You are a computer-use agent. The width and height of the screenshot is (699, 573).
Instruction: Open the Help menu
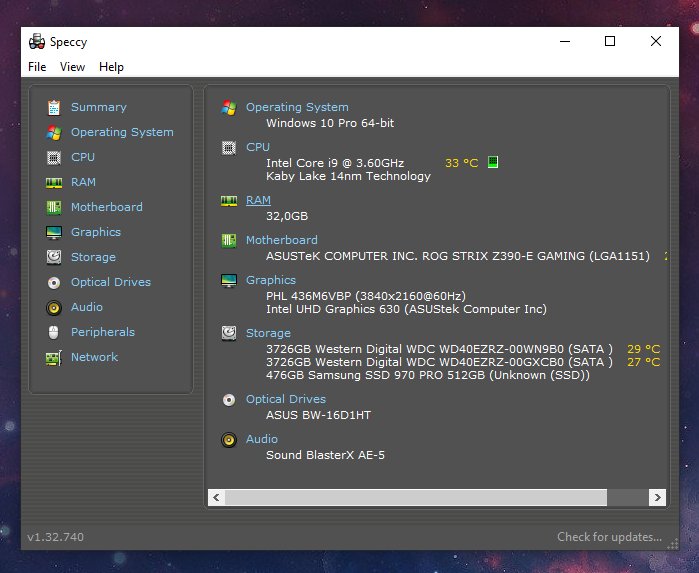tap(111, 67)
